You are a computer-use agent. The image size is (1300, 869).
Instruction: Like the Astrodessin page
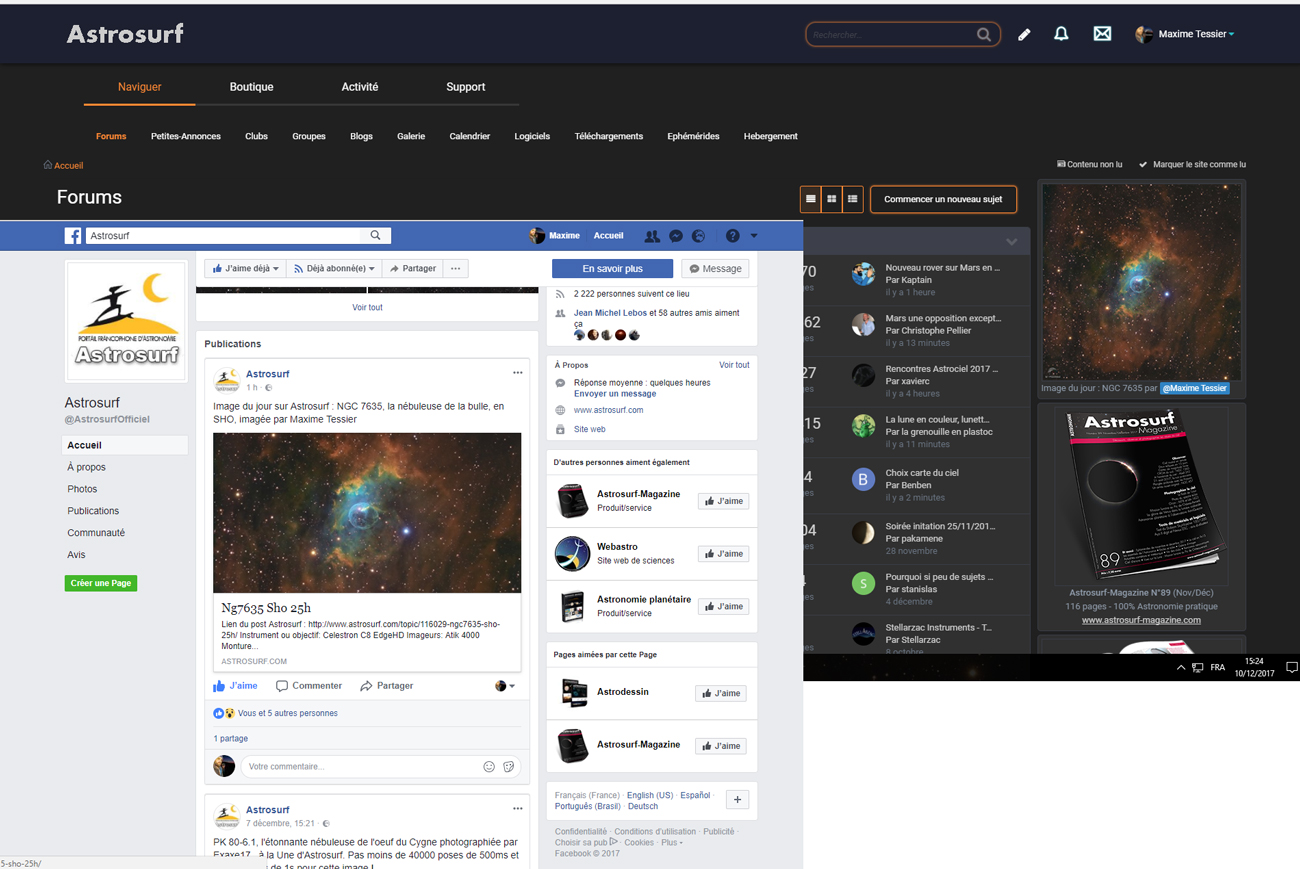pos(720,693)
